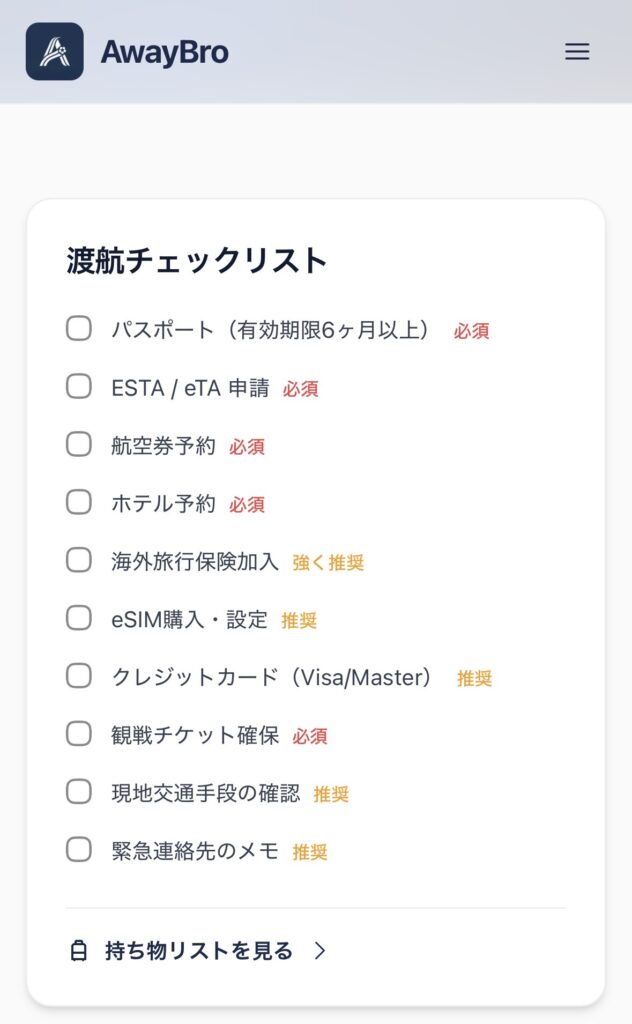632x1024 pixels.
Task: Click the 海外旅行保険加入 item label
Action: [195, 561]
